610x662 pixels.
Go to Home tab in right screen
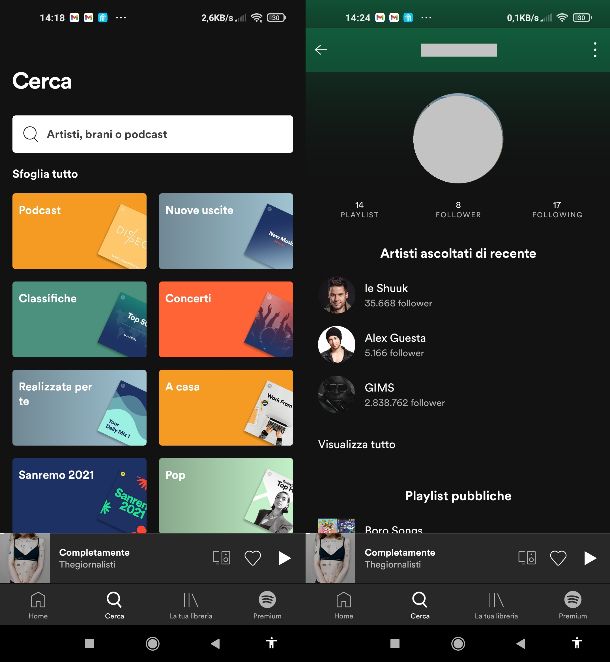(x=344, y=605)
